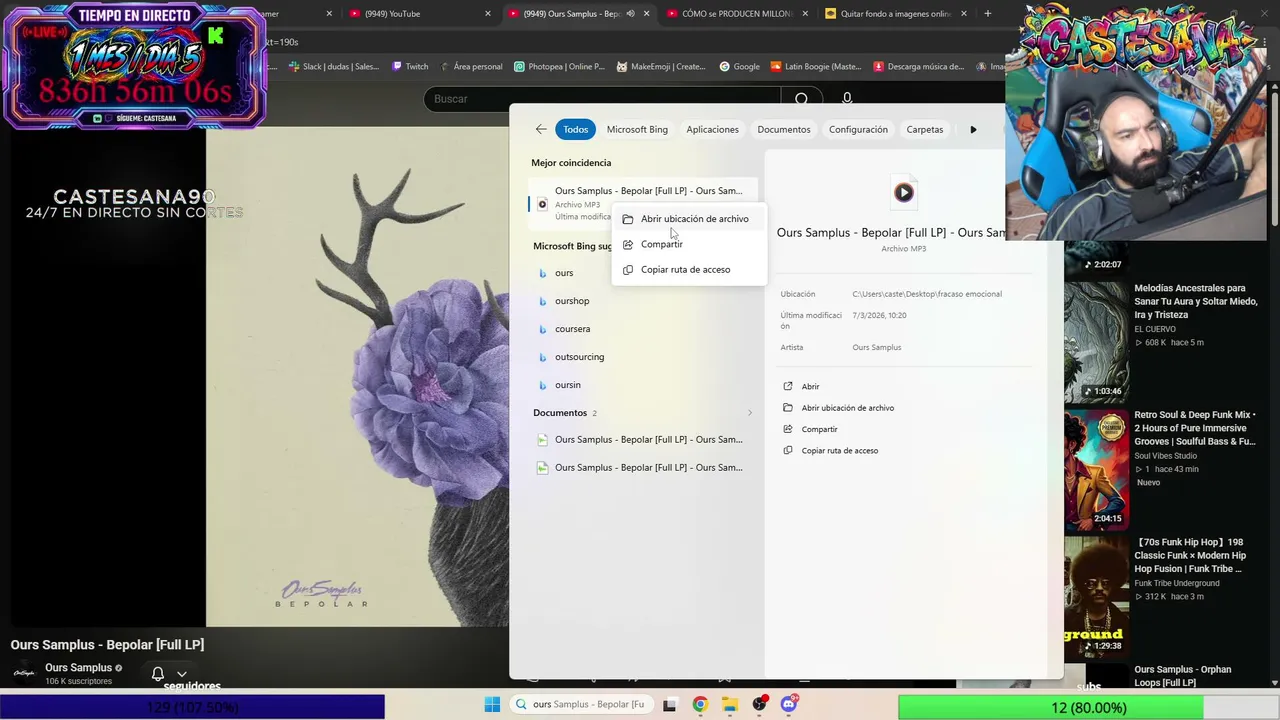Start YouTube voice search with the microphone
Screen dimensions: 1280x720
pos(847,99)
